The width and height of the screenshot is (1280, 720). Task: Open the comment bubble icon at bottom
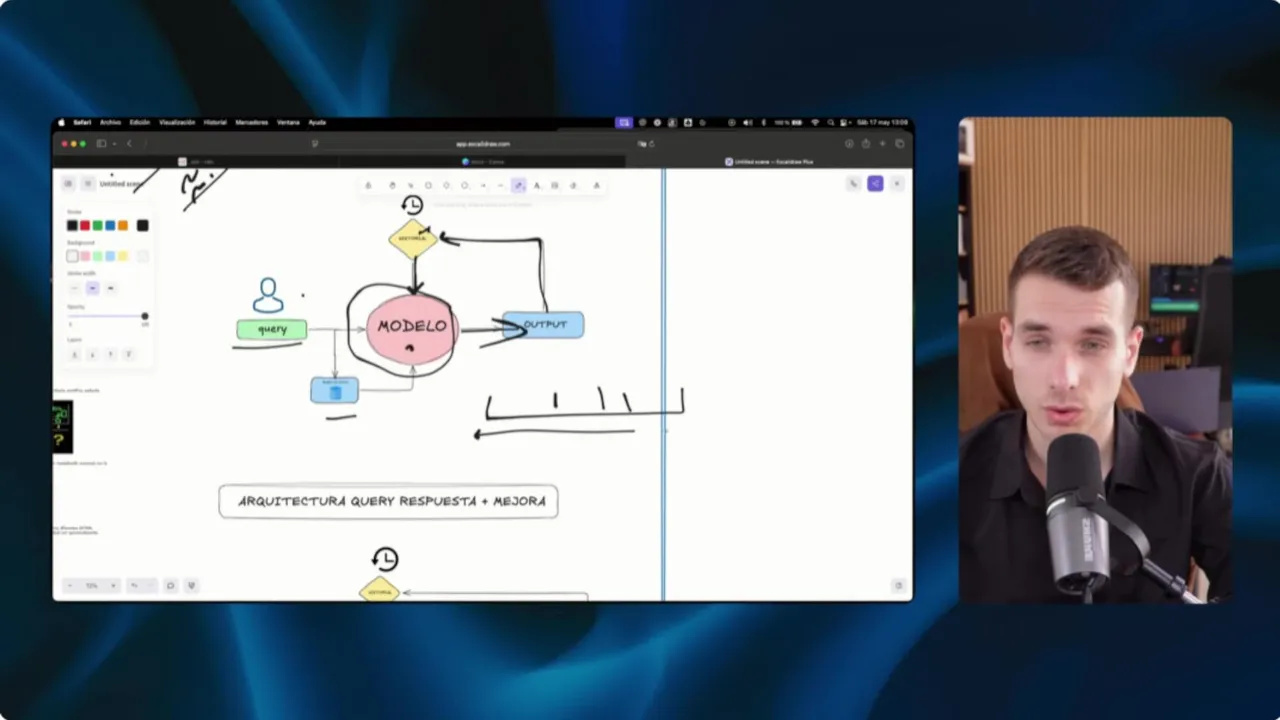[x=170, y=585]
